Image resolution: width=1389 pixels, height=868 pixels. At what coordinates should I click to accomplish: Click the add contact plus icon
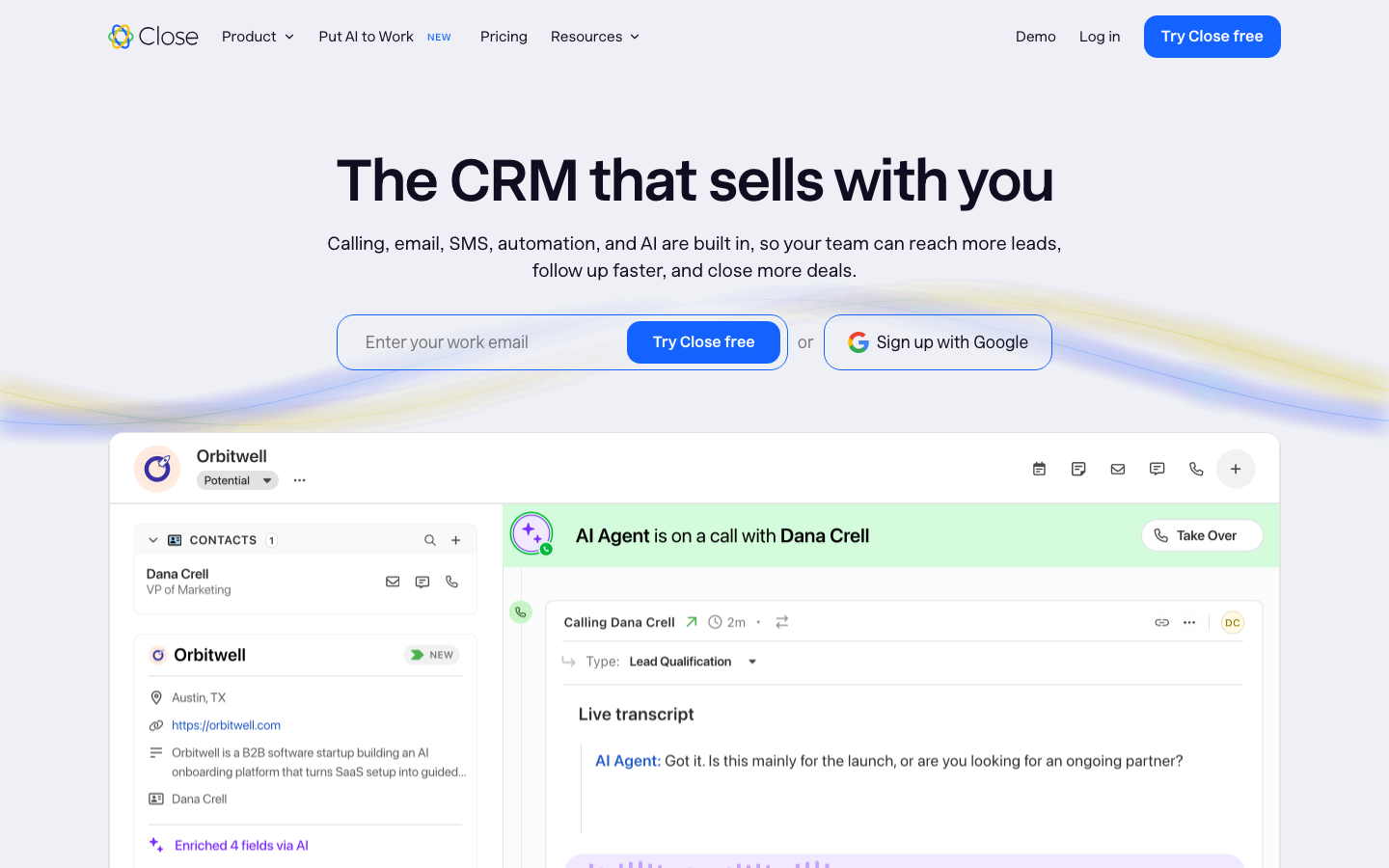pyautogui.click(x=456, y=540)
